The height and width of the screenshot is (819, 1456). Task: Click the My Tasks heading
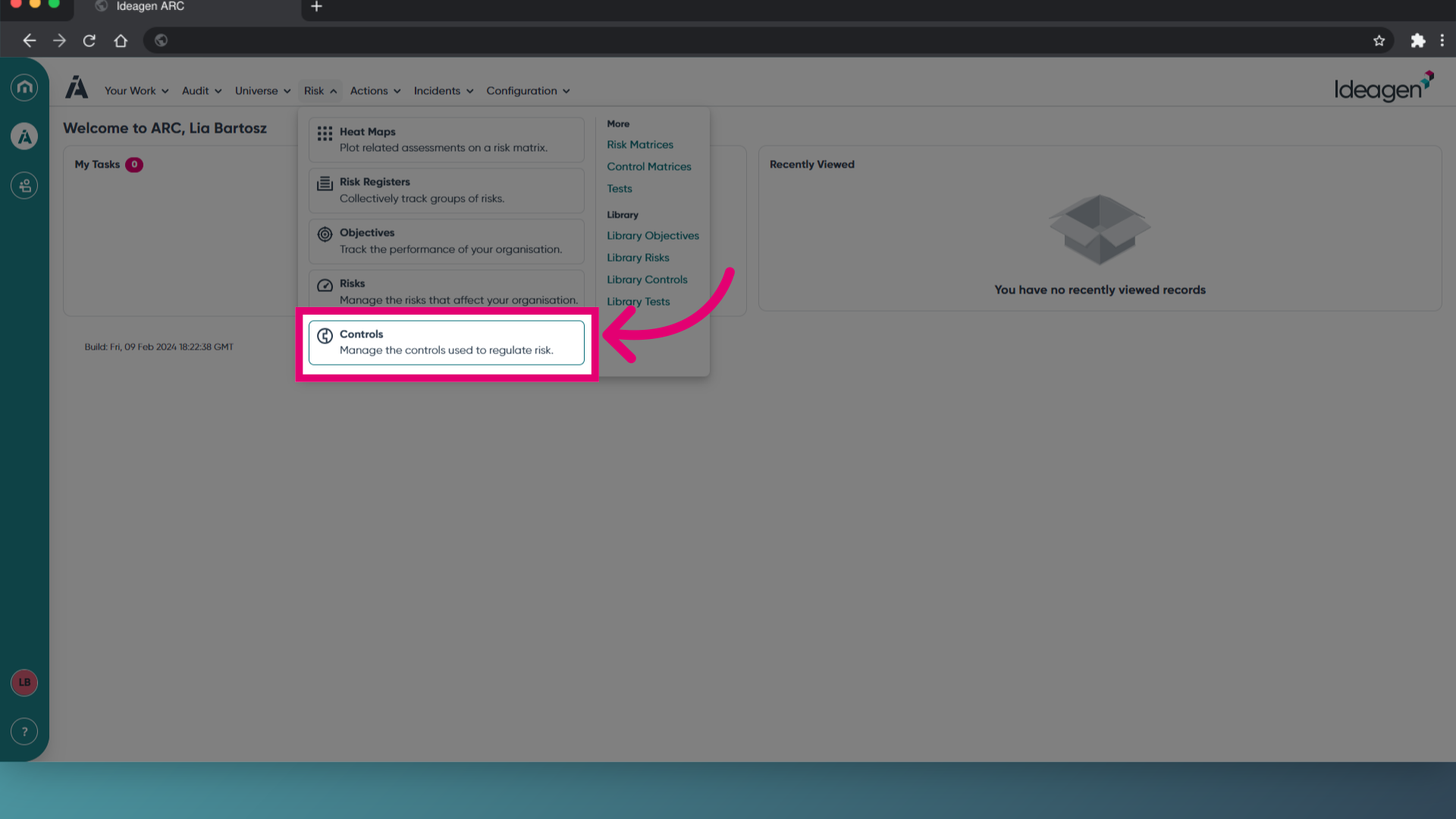tap(97, 165)
